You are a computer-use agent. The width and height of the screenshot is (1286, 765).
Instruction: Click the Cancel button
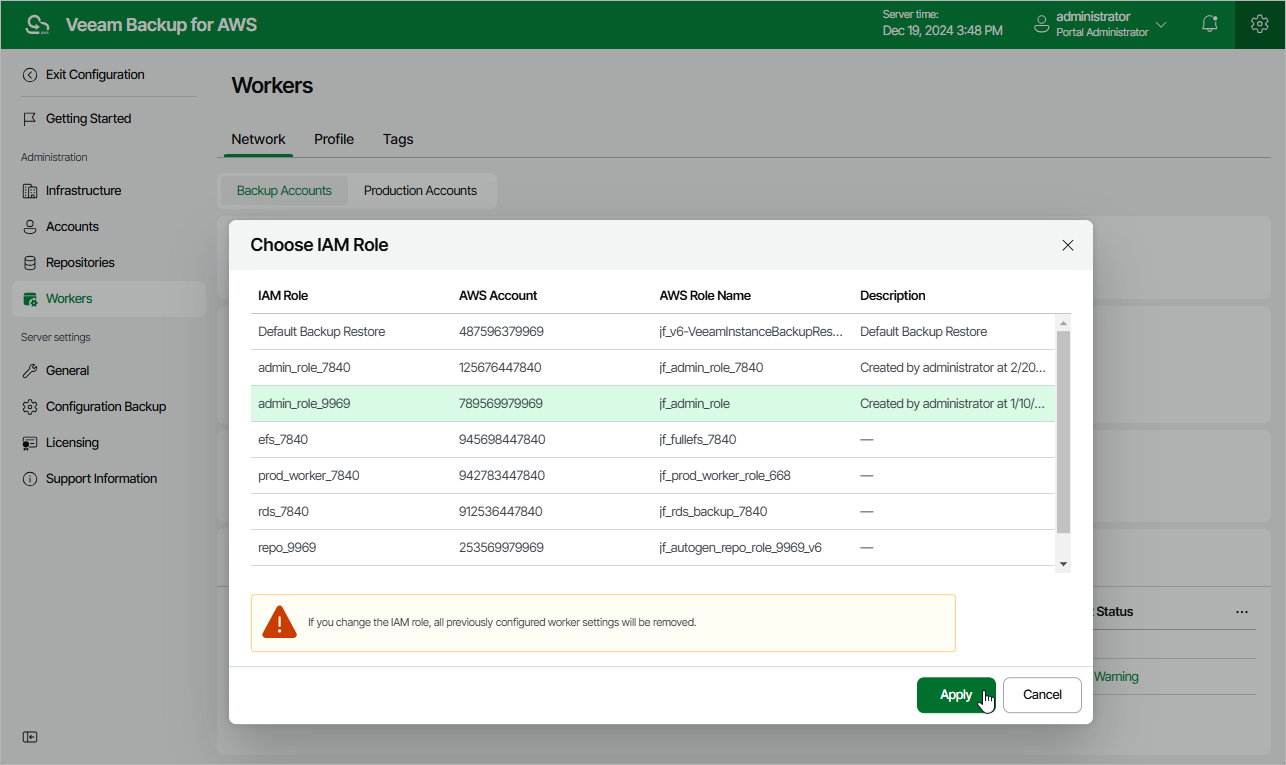pyautogui.click(x=1042, y=695)
